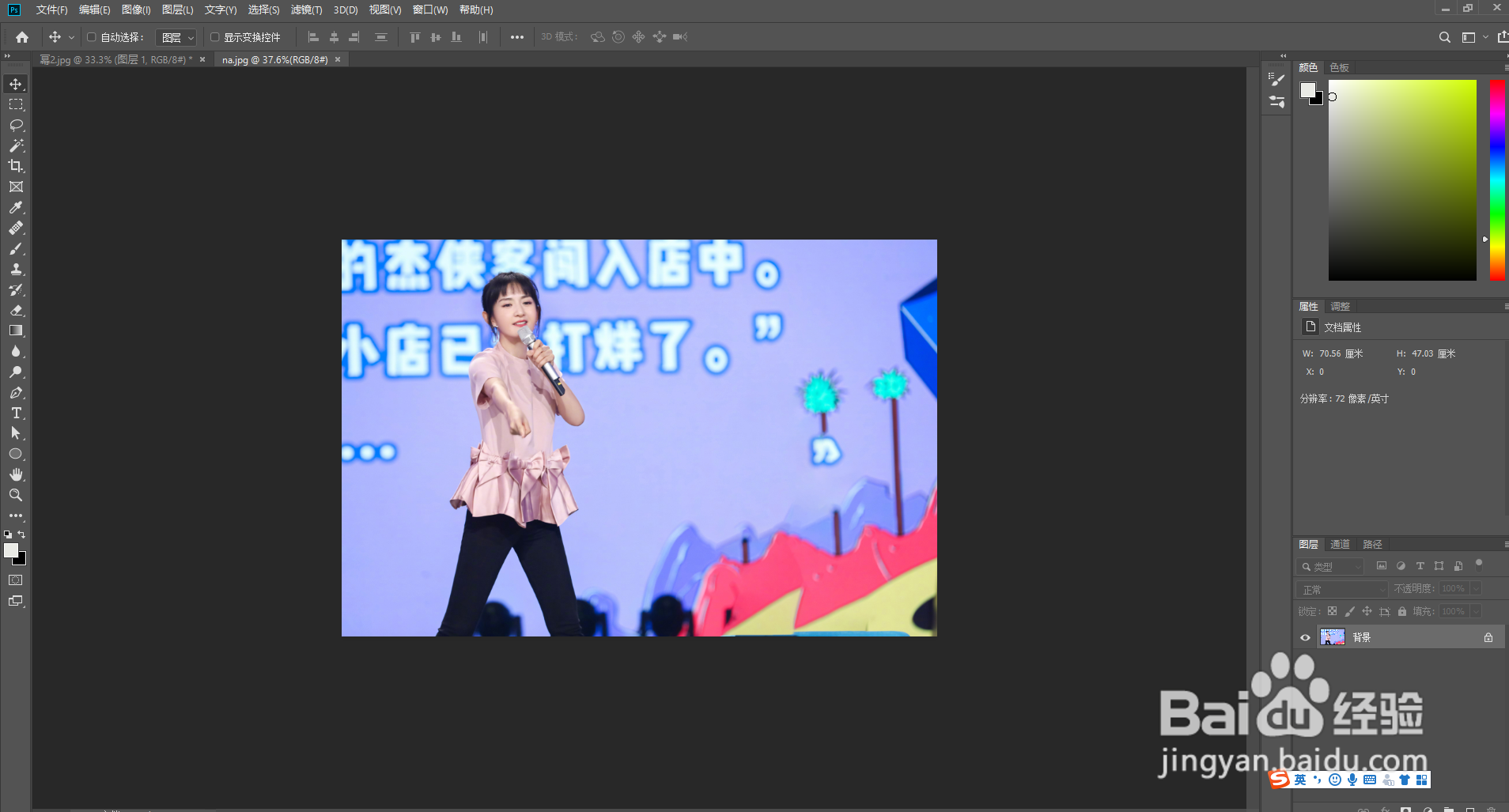Grab the Zoom tool
Image resolution: width=1509 pixels, height=812 pixels.
(16, 494)
